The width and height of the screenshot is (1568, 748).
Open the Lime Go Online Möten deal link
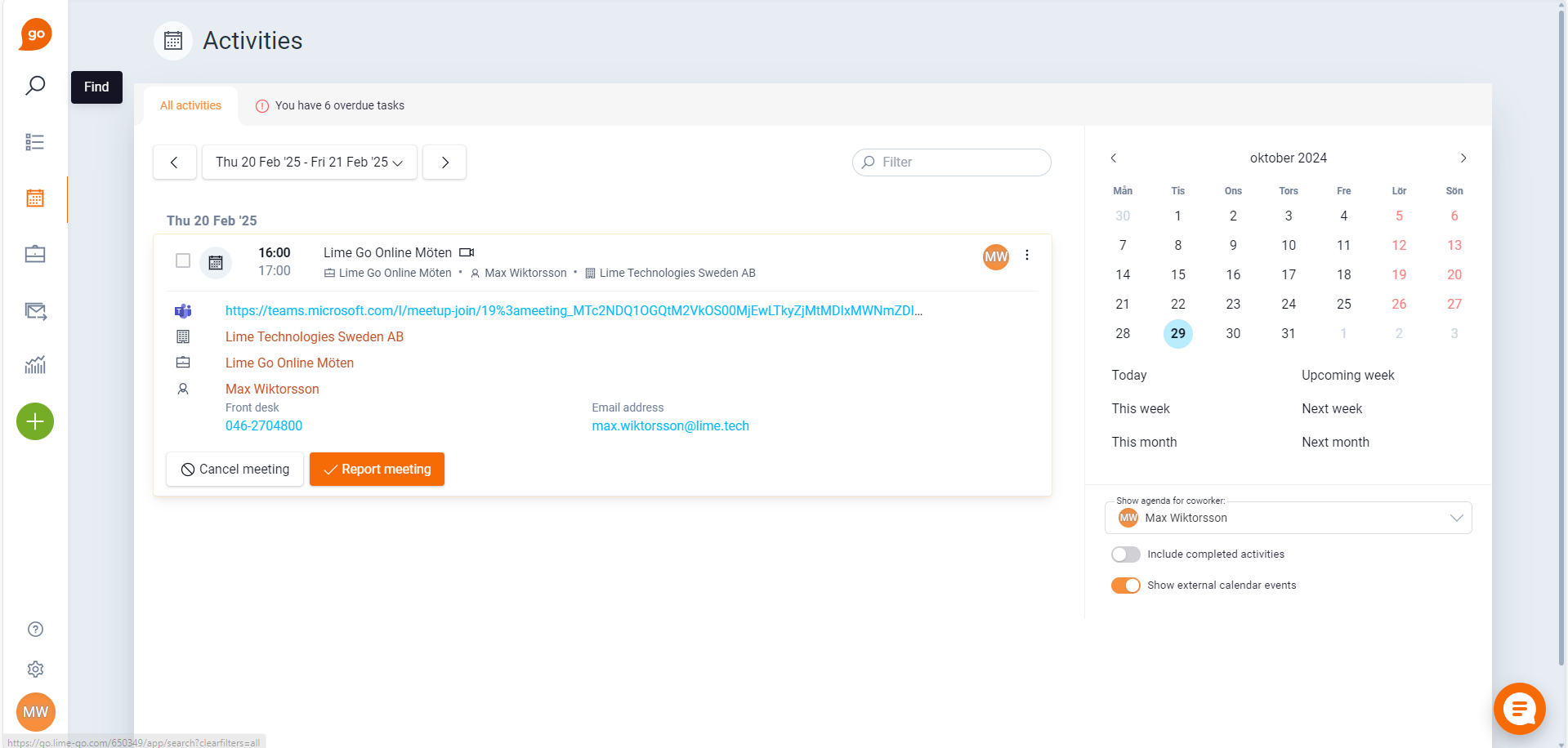289,363
